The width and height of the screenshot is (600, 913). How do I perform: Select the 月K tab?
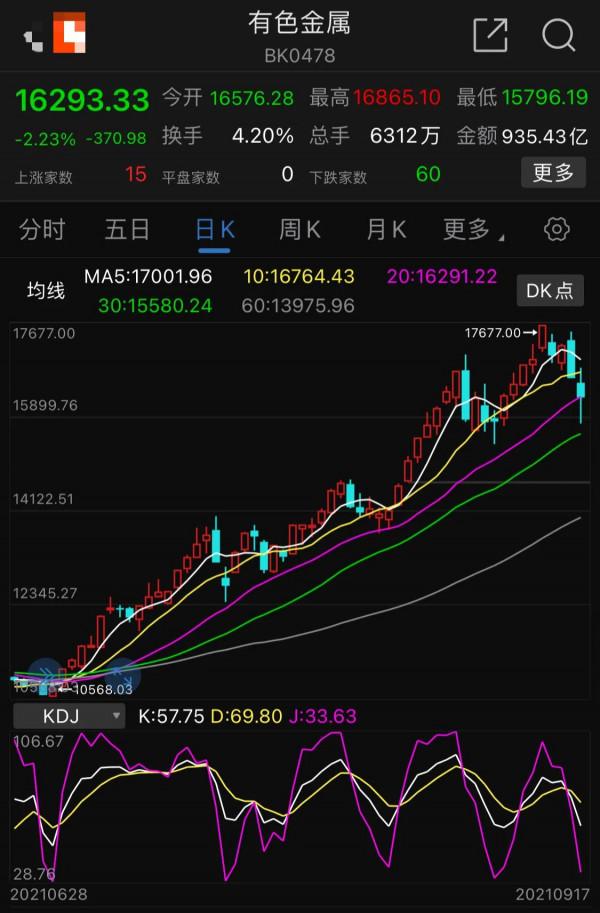tap(386, 229)
